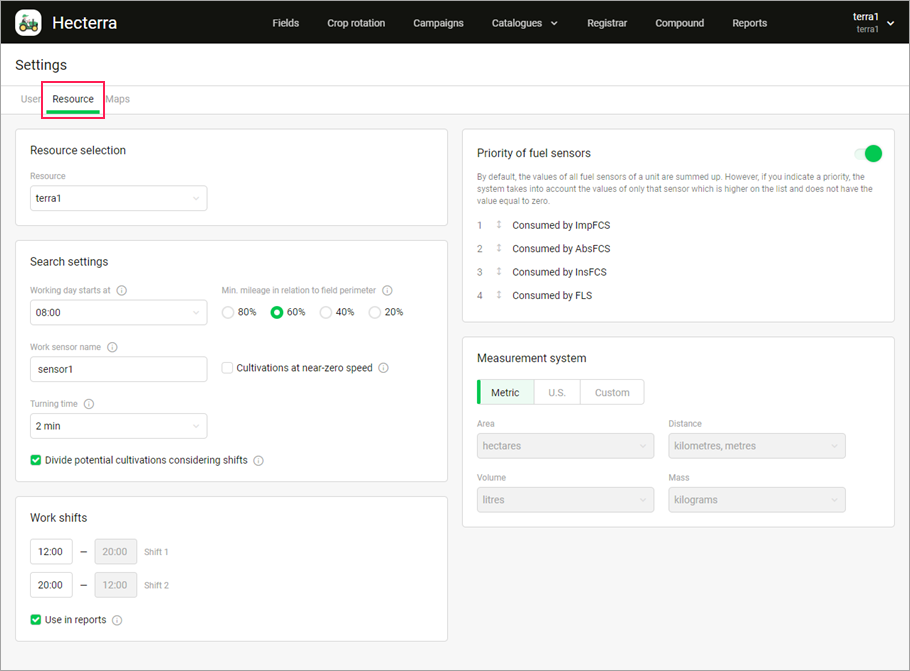Click info icon beside Turning time
This screenshot has height=671, width=910.
point(89,404)
